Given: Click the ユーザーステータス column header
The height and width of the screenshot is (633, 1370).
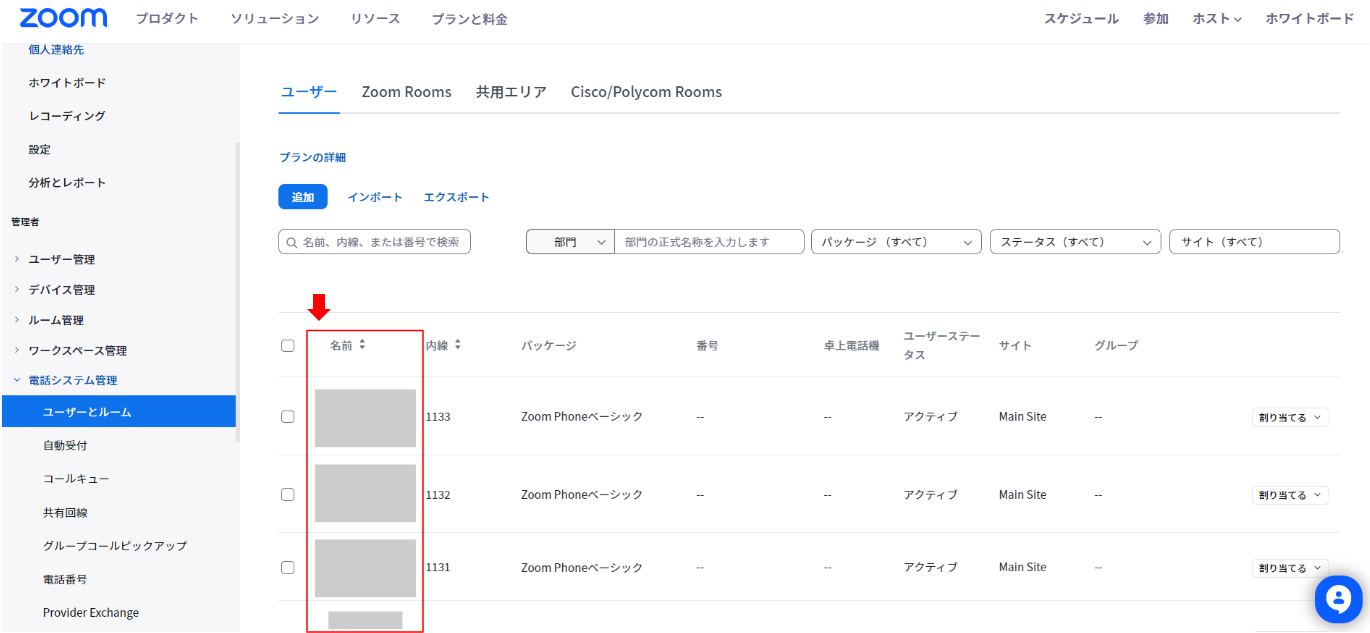Looking at the screenshot, I should click(942, 345).
